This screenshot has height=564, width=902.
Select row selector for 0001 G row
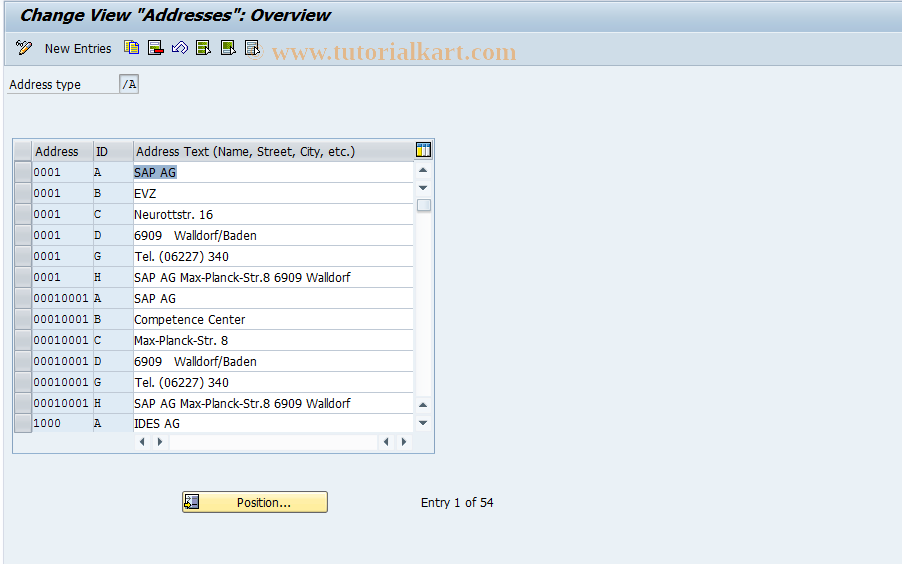[23, 256]
